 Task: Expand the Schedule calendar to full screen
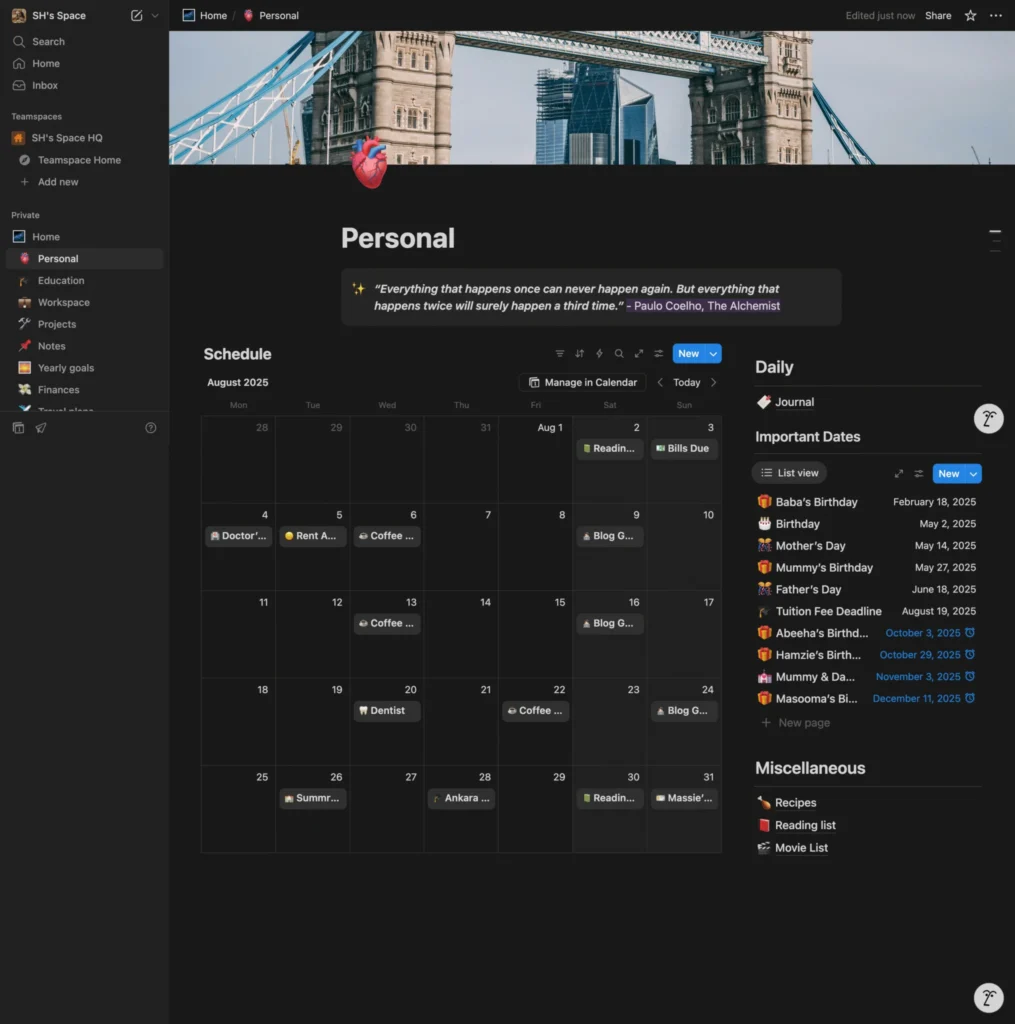tap(639, 353)
